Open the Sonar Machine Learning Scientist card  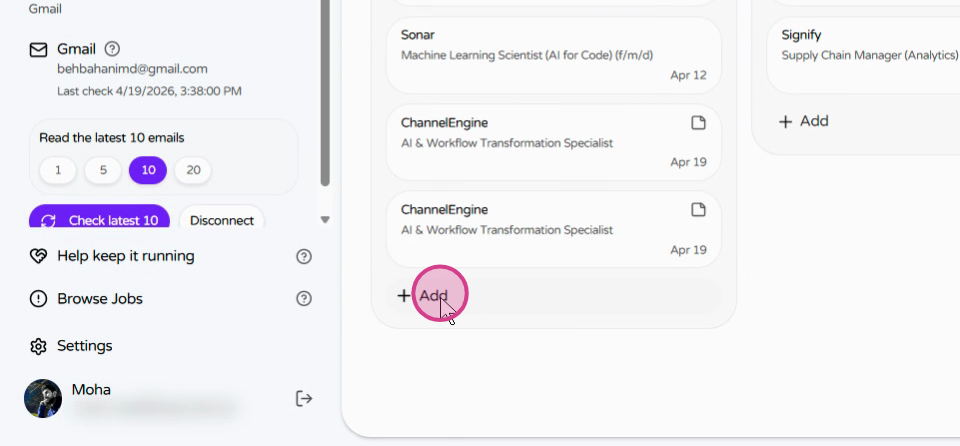pos(553,55)
